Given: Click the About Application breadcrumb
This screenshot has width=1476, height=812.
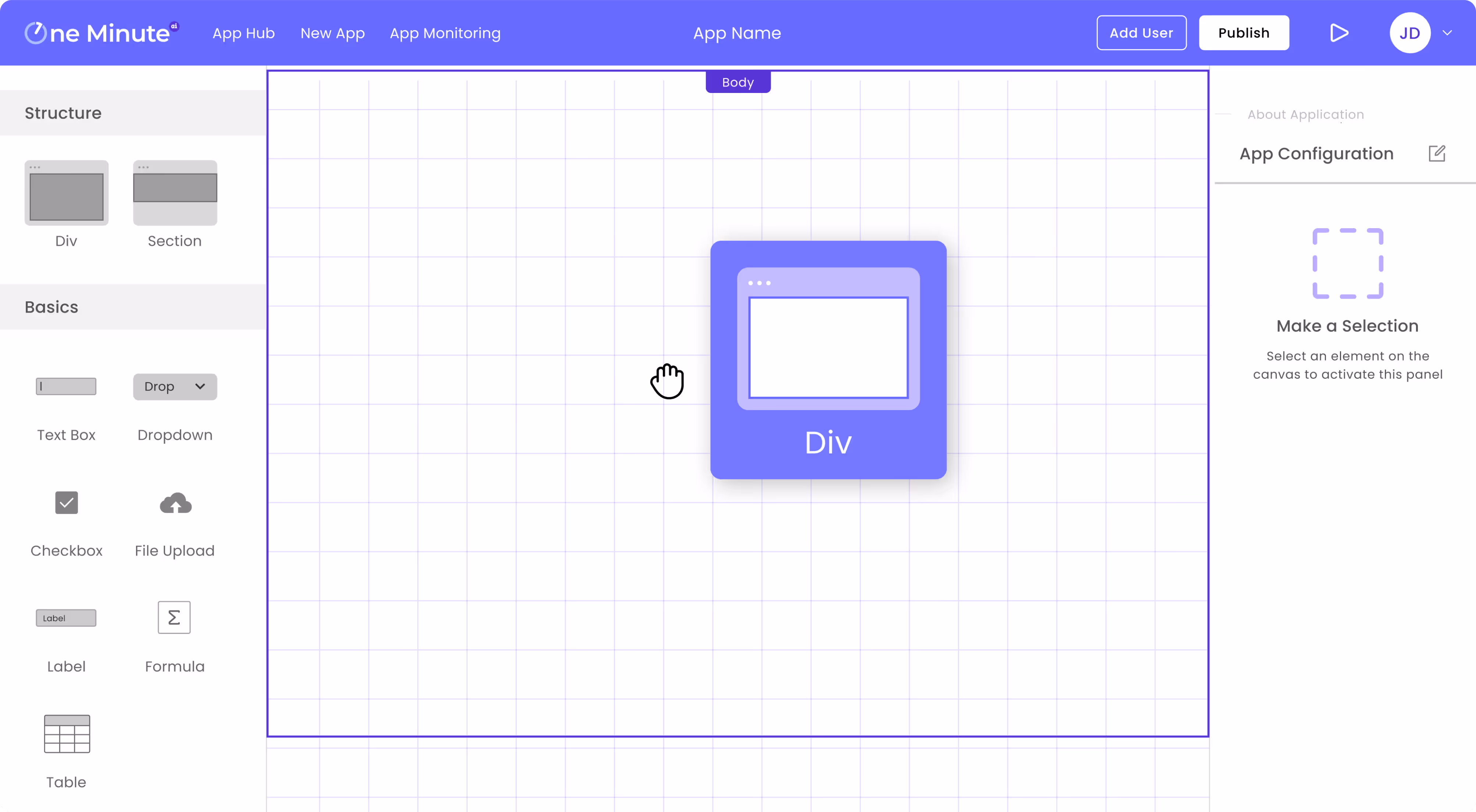Looking at the screenshot, I should tap(1306, 114).
